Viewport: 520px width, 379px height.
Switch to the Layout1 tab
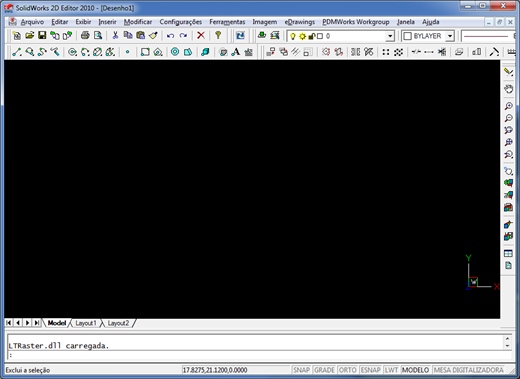click(x=86, y=323)
